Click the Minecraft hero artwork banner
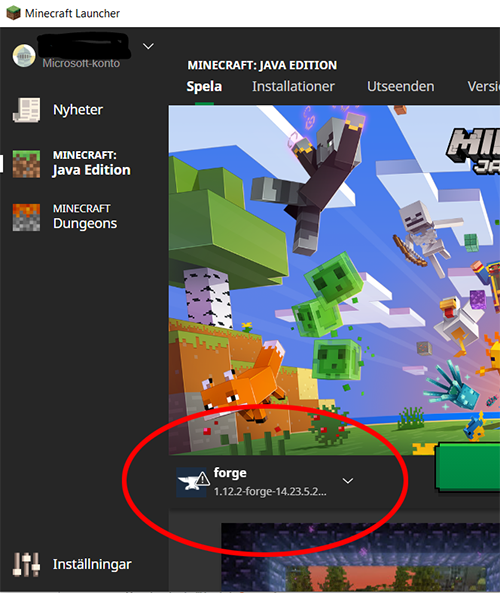The height and width of the screenshot is (593, 500). tap(334, 280)
